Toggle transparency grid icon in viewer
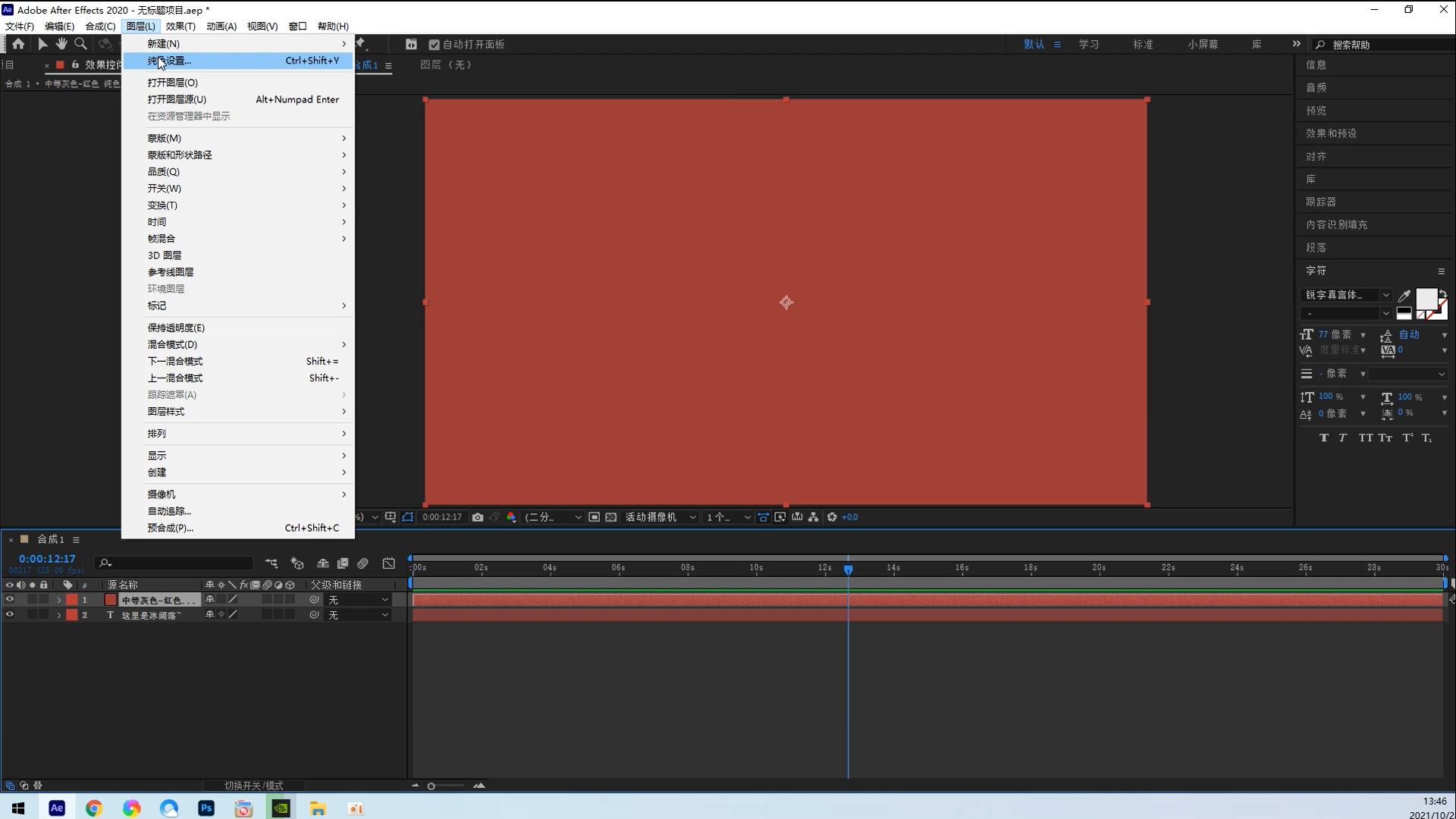The image size is (1456, 819). (x=610, y=517)
